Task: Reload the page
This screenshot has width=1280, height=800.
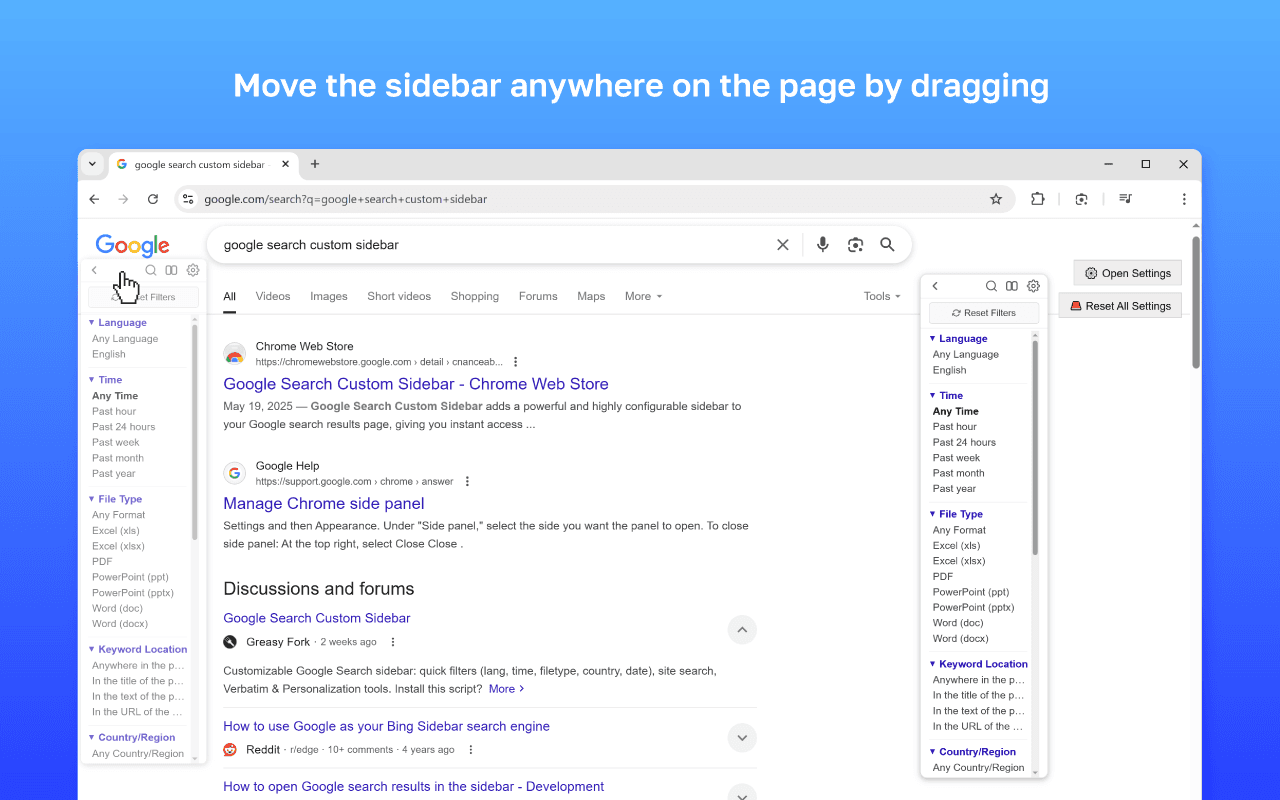Action: coord(153,199)
